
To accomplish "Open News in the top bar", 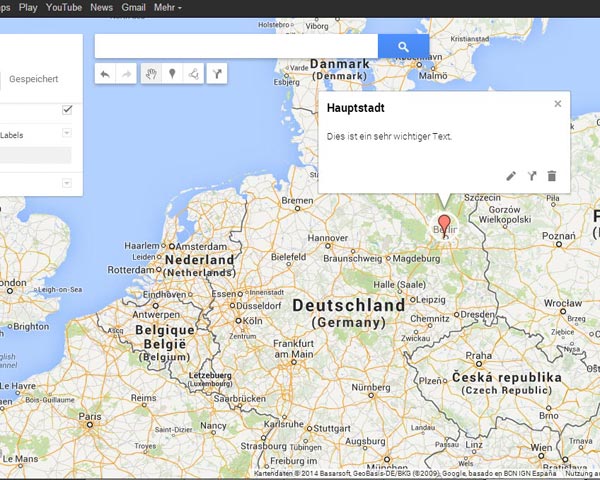I will pyautogui.click(x=101, y=7).
